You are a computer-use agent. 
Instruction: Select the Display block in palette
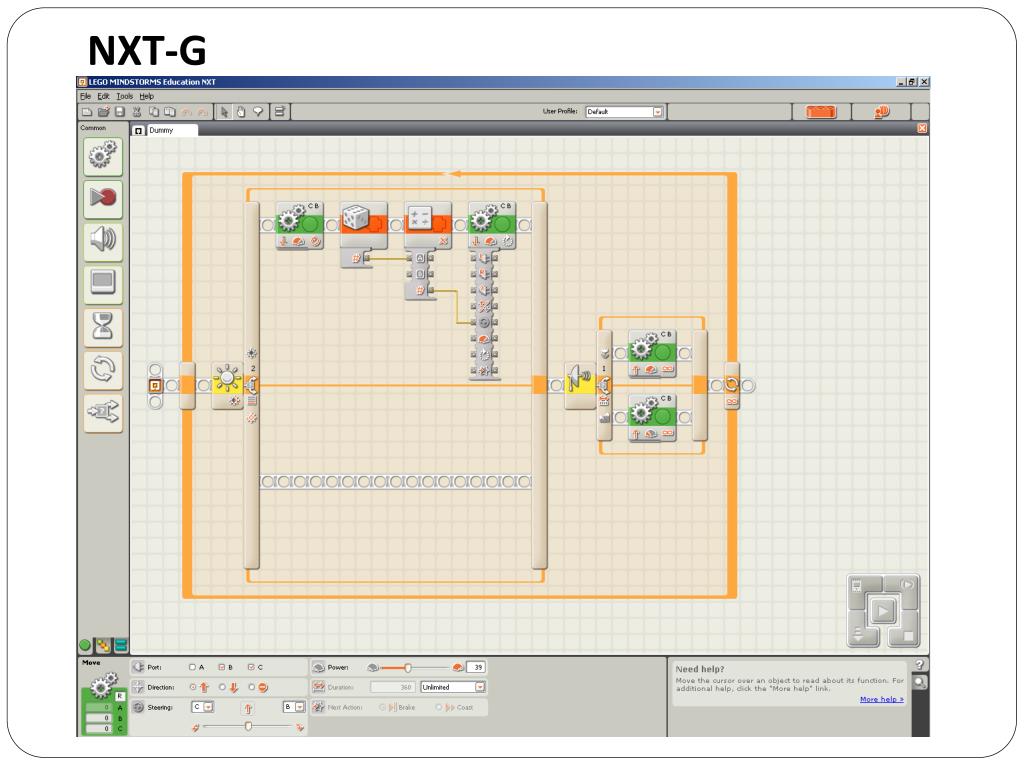click(x=103, y=283)
